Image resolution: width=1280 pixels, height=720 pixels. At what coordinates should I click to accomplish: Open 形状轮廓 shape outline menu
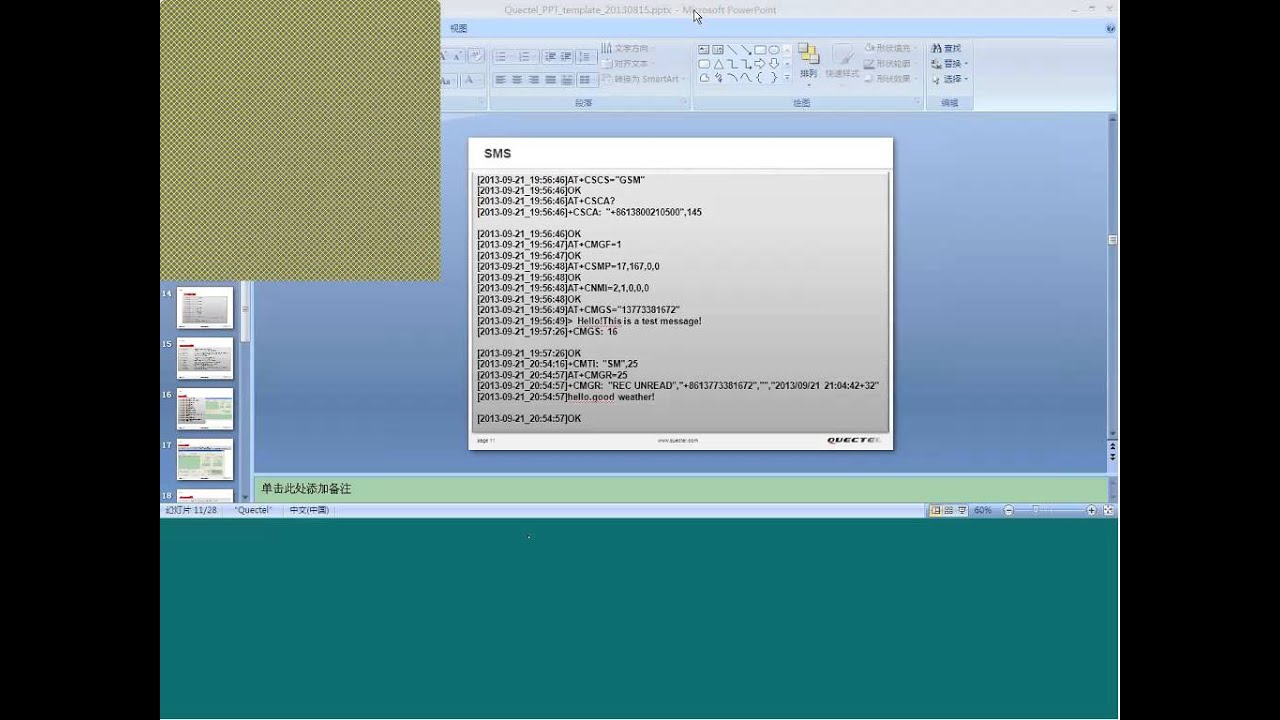click(891, 63)
